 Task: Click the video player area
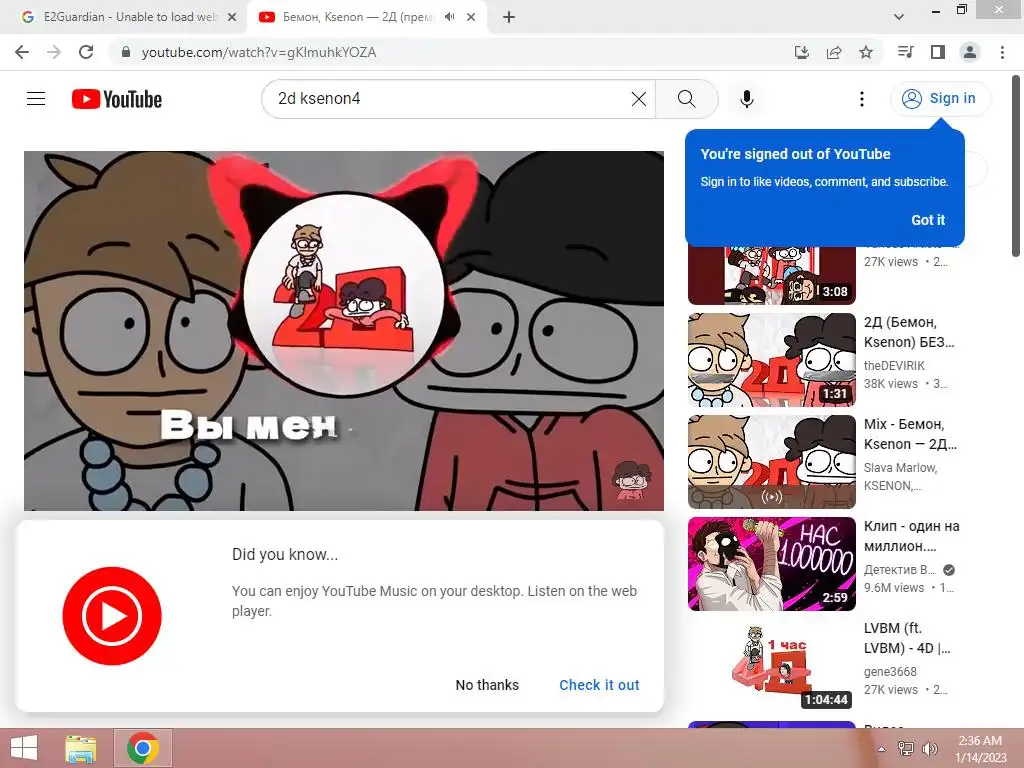[x=344, y=330]
